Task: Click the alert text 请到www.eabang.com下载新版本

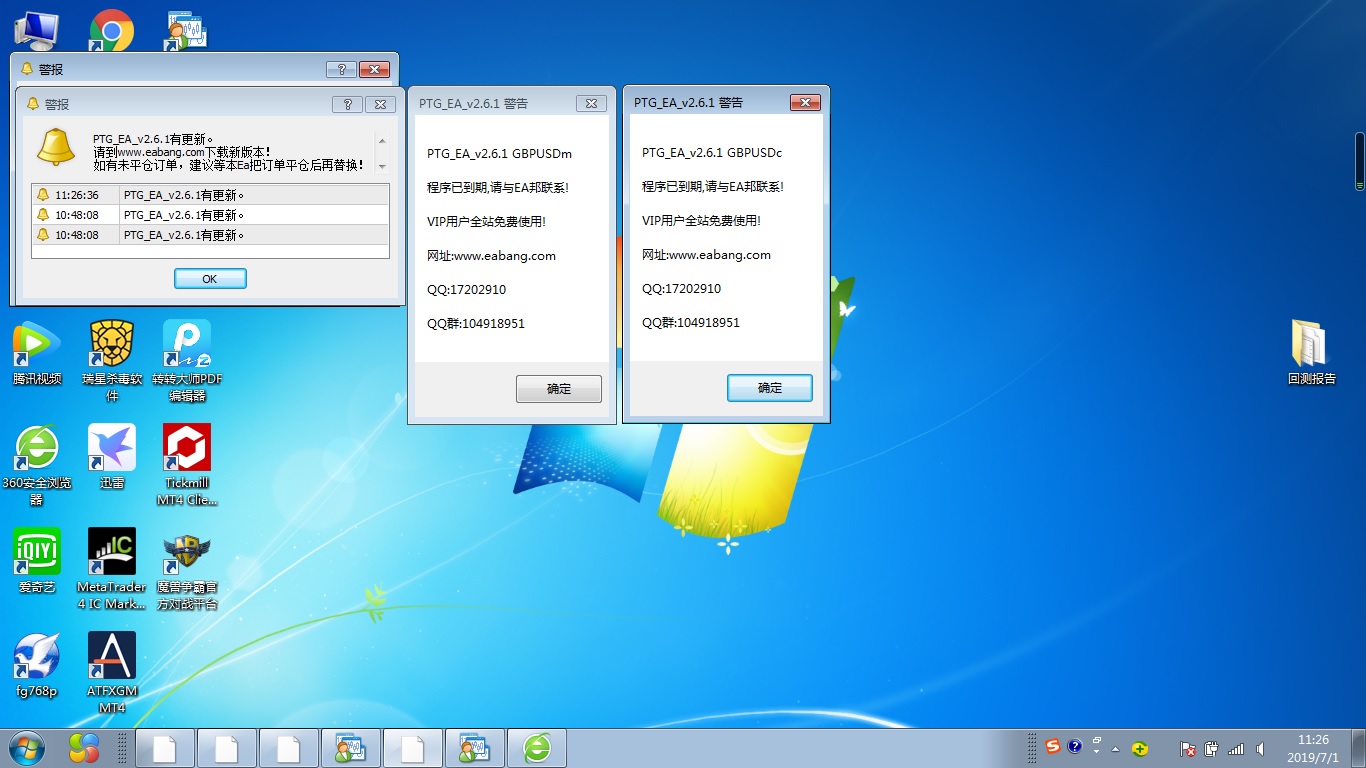Action: tap(181, 152)
